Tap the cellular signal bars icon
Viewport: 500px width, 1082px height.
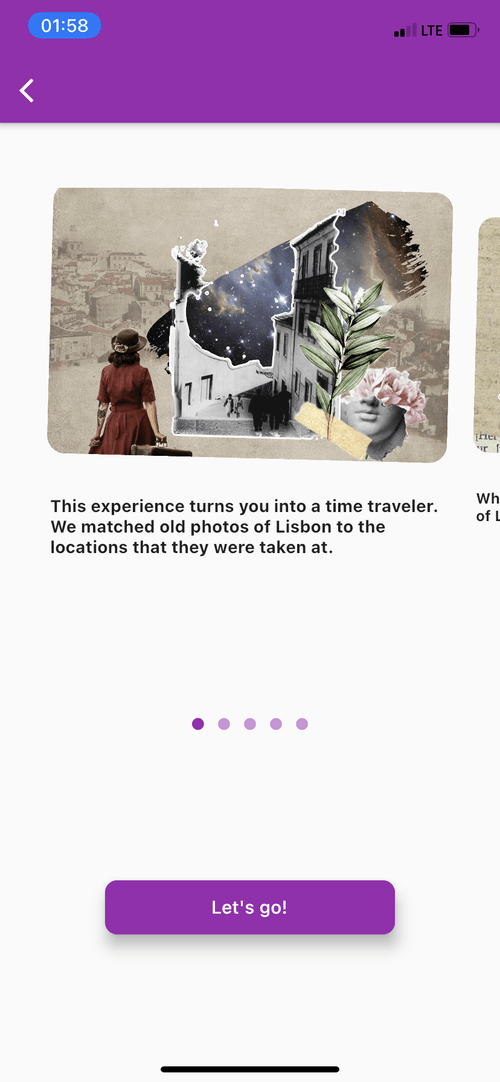click(x=405, y=30)
